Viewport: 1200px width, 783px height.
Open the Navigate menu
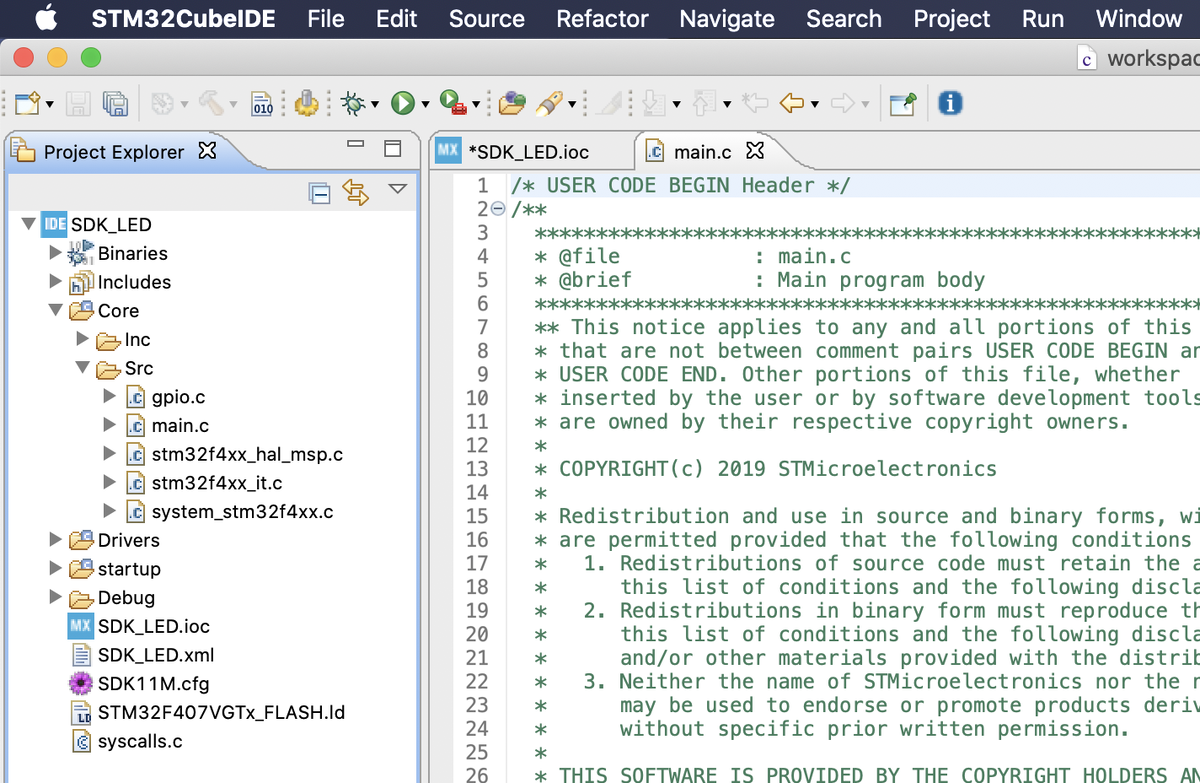[x=727, y=18]
